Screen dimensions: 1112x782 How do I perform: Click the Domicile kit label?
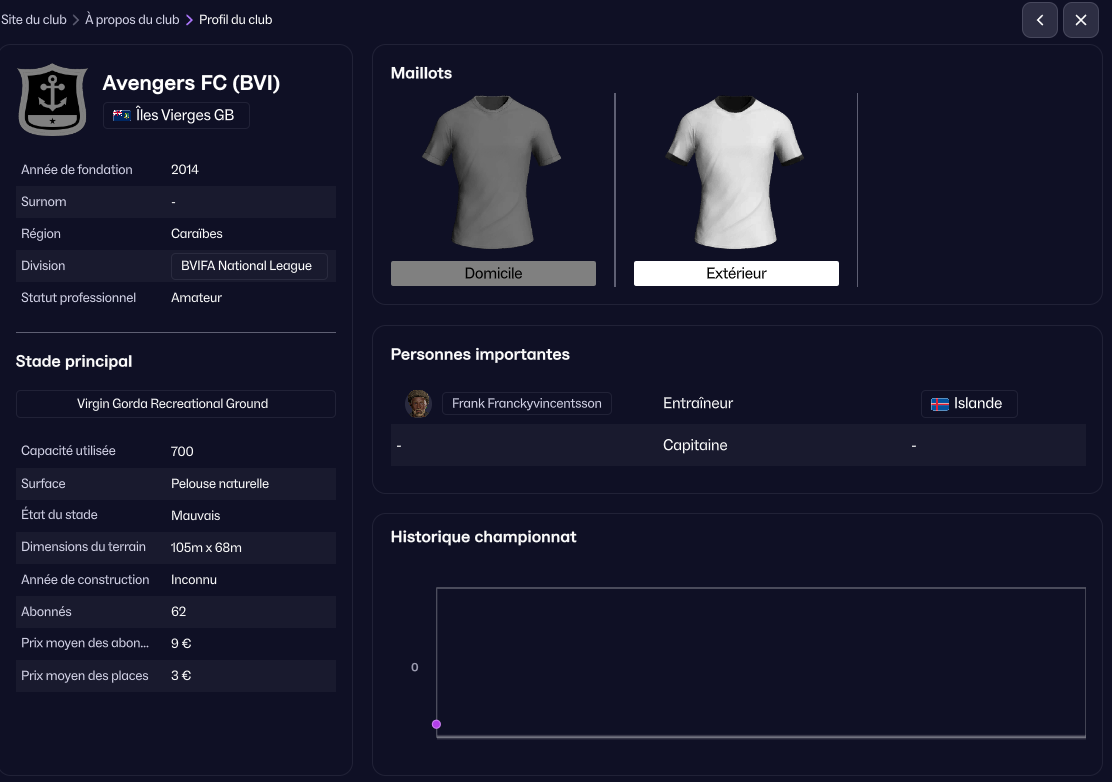pos(493,273)
